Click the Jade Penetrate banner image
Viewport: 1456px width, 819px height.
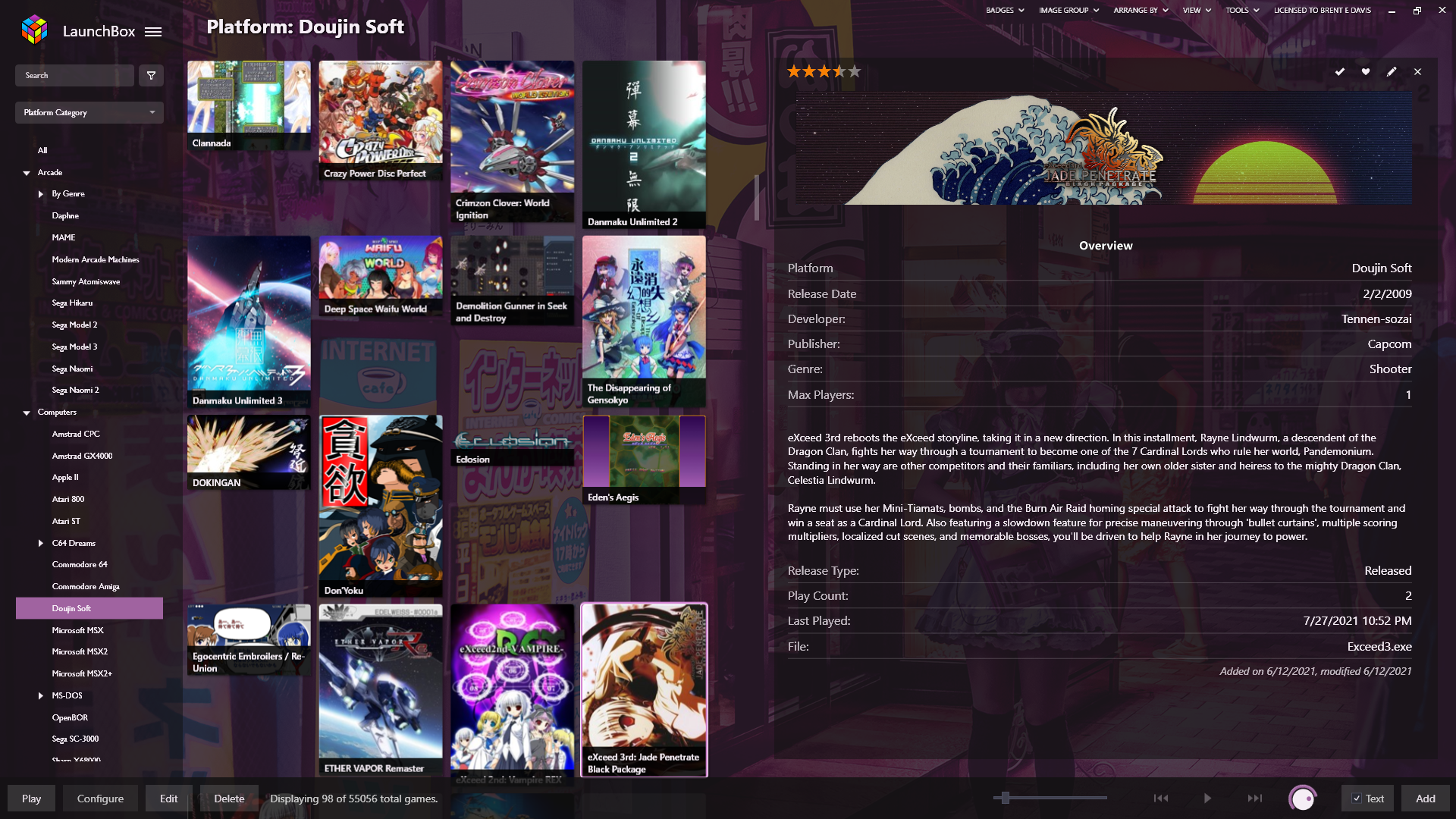[1104, 149]
